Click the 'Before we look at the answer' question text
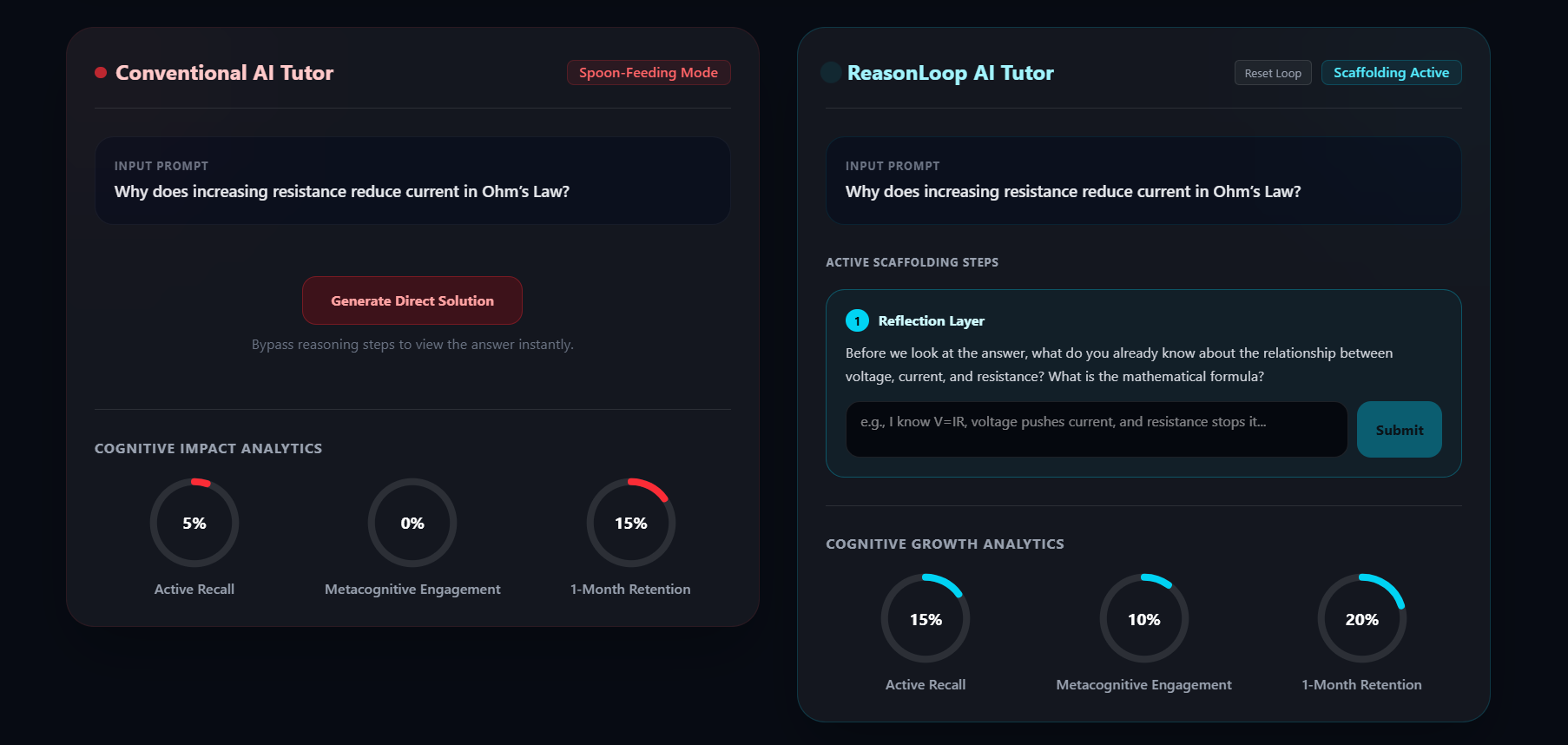Image resolution: width=1568 pixels, height=745 pixels. click(x=1119, y=365)
